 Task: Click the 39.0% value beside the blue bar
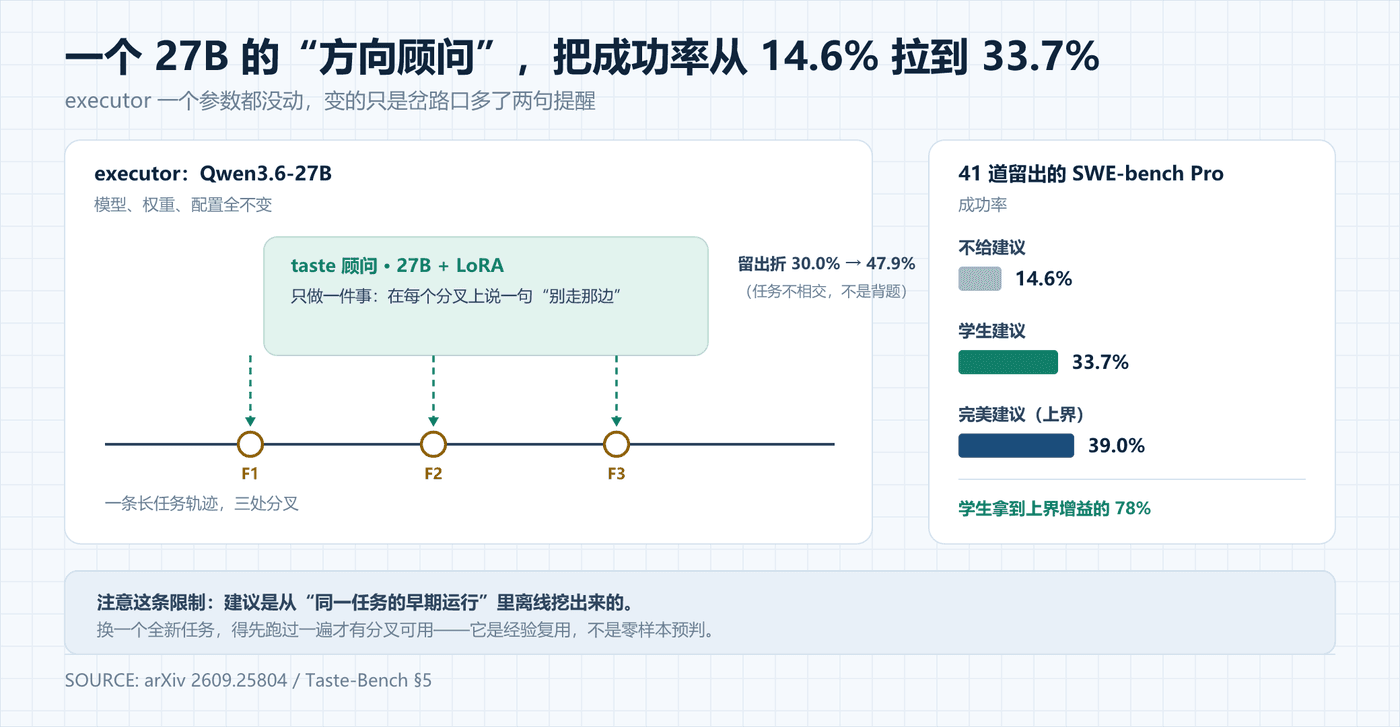point(1116,445)
